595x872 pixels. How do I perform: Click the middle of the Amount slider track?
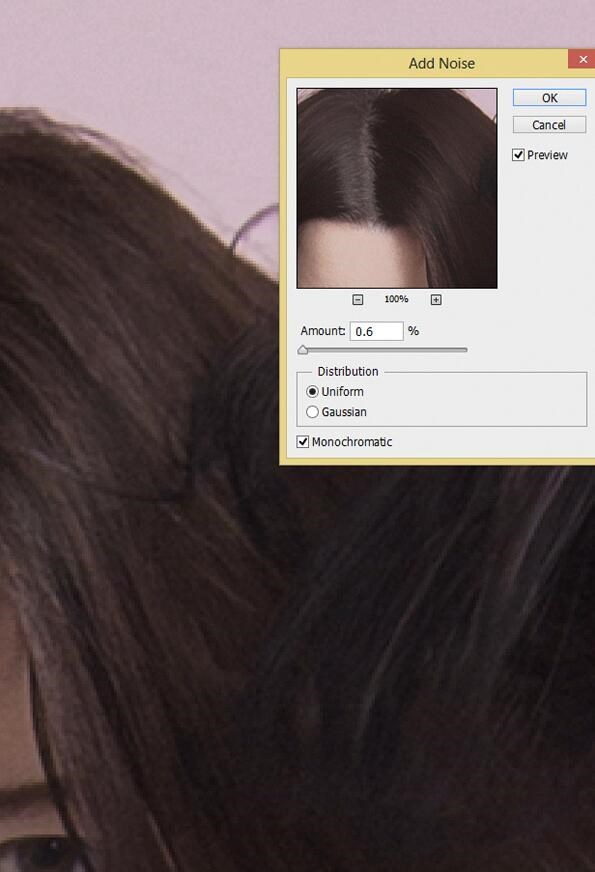click(384, 350)
